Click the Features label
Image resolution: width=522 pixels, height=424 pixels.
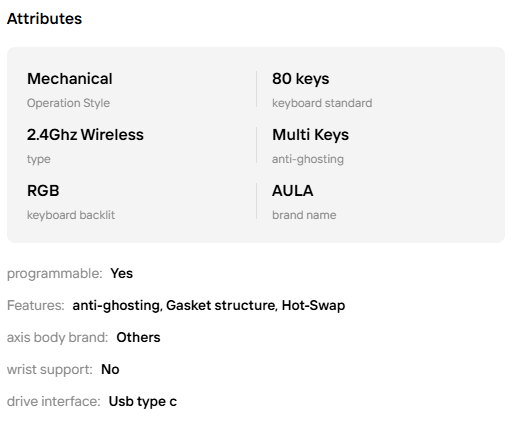point(36,305)
